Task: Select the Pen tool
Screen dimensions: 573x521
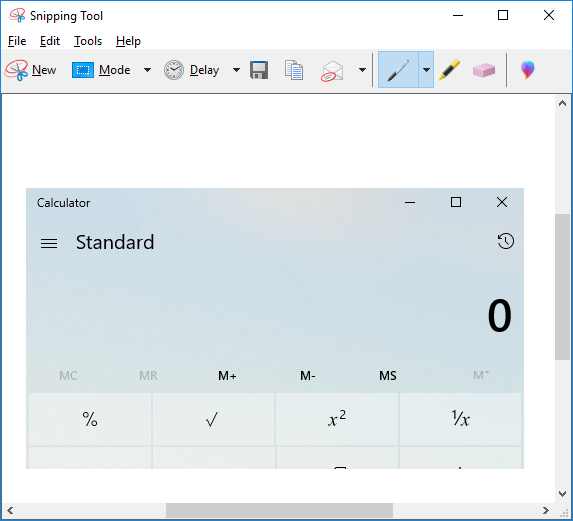Action: pos(398,70)
